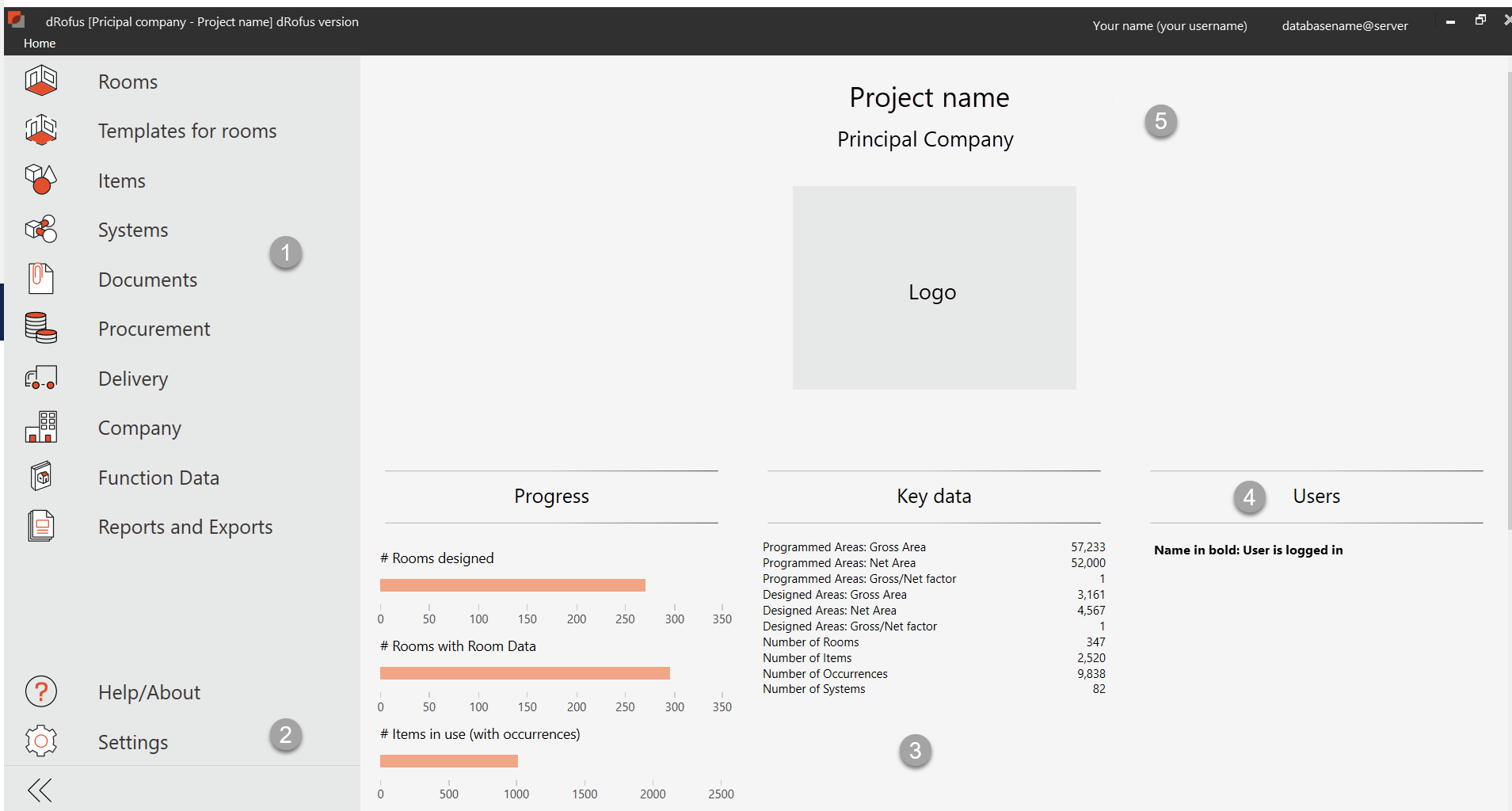Screen dimensions: 1512x811
Task: Click the databasename@server label
Action: [x=1344, y=25]
